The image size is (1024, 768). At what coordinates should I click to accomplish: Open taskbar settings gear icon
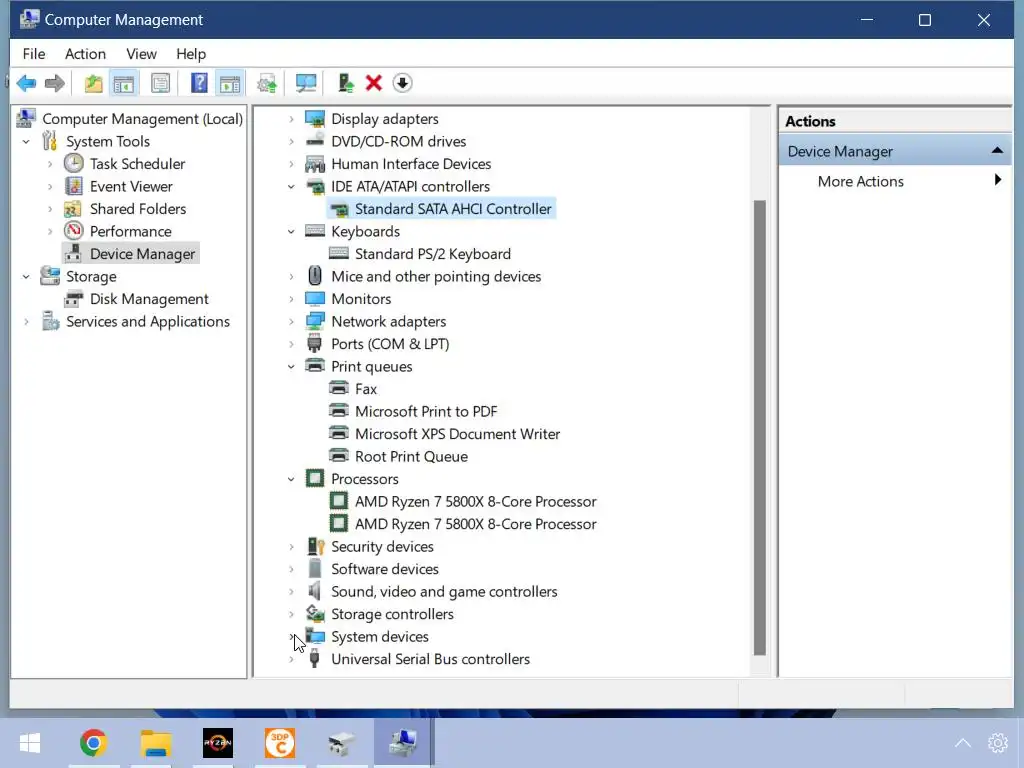997,743
